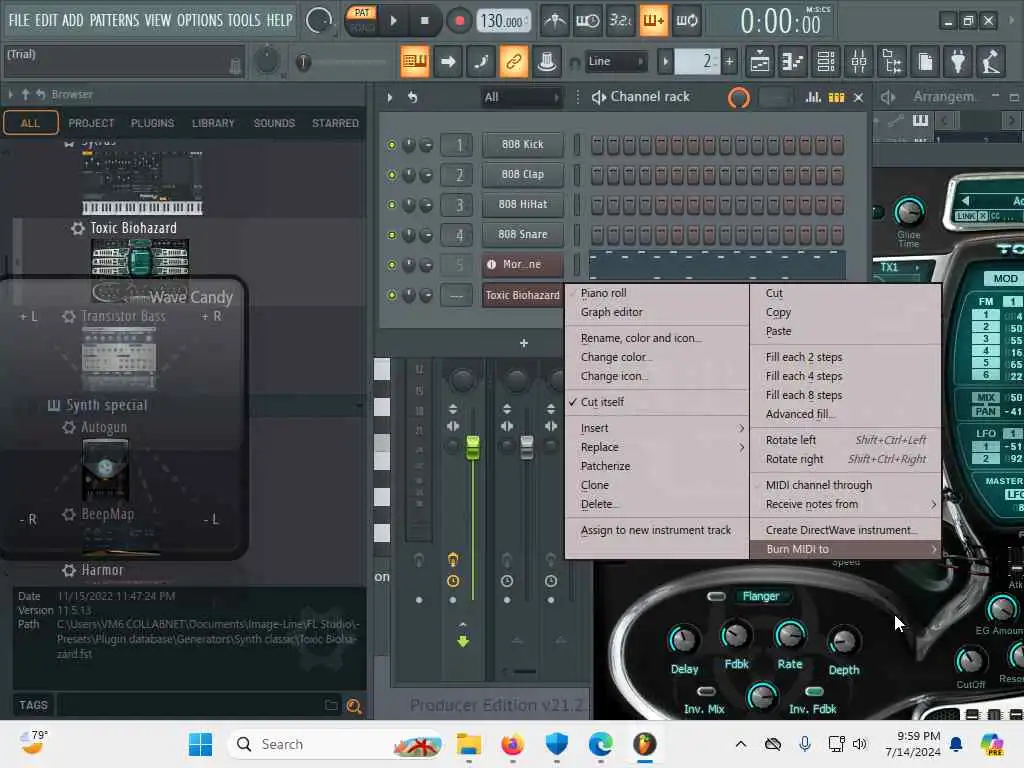Mute the 808 HiHat channel
Screen dimensions: 1024x768
(x=392, y=205)
